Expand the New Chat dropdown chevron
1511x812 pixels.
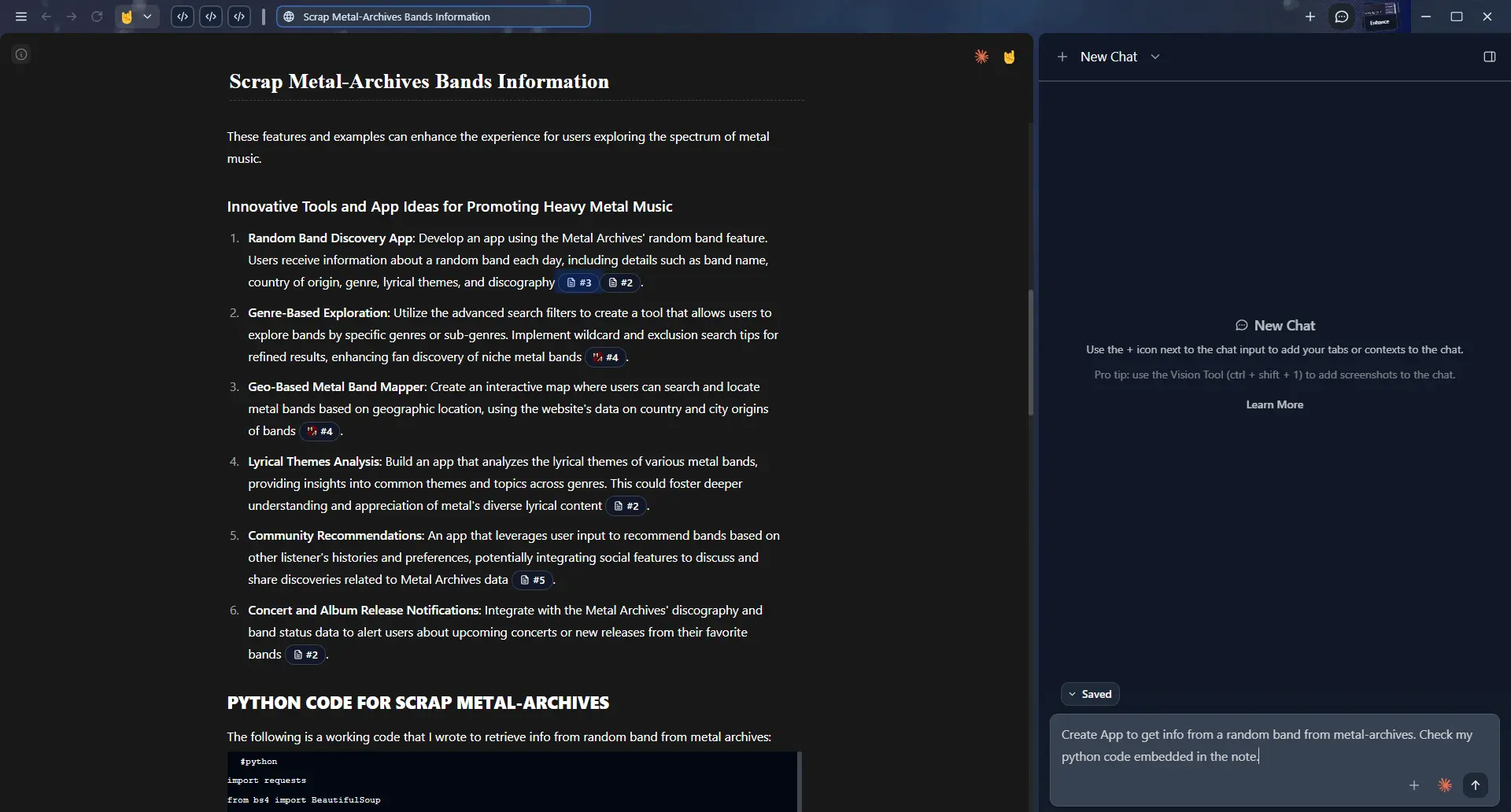pyautogui.click(x=1155, y=57)
